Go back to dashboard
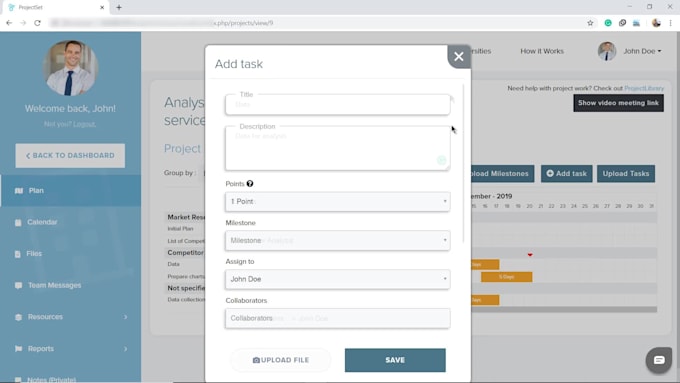Viewport: 680px width, 383px height. pyautogui.click(x=70, y=155)
